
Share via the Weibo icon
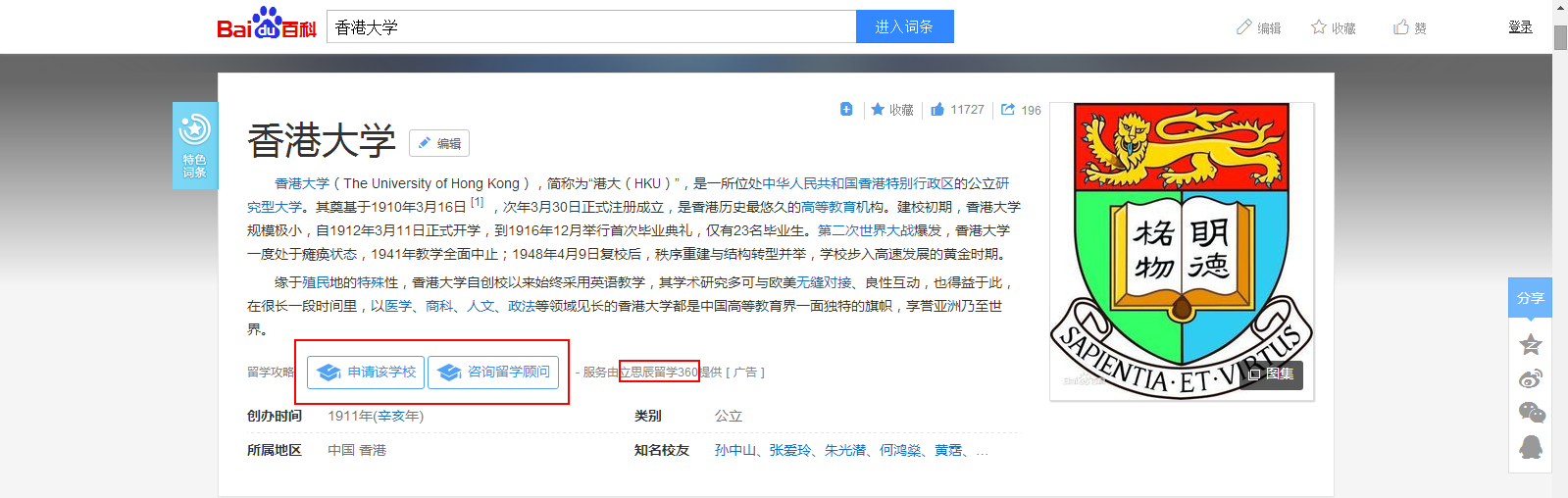pos(1530,378)
